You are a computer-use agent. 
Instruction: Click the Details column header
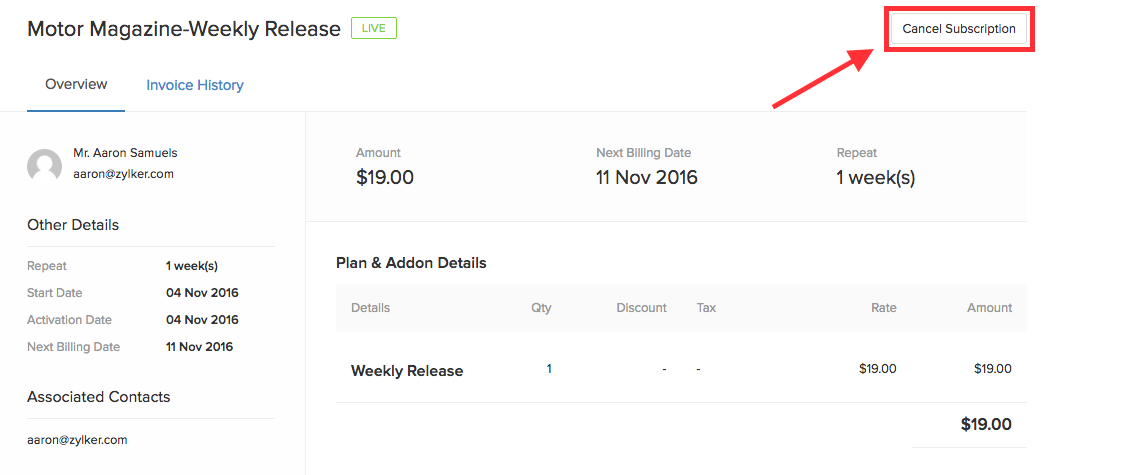[371, 308]
